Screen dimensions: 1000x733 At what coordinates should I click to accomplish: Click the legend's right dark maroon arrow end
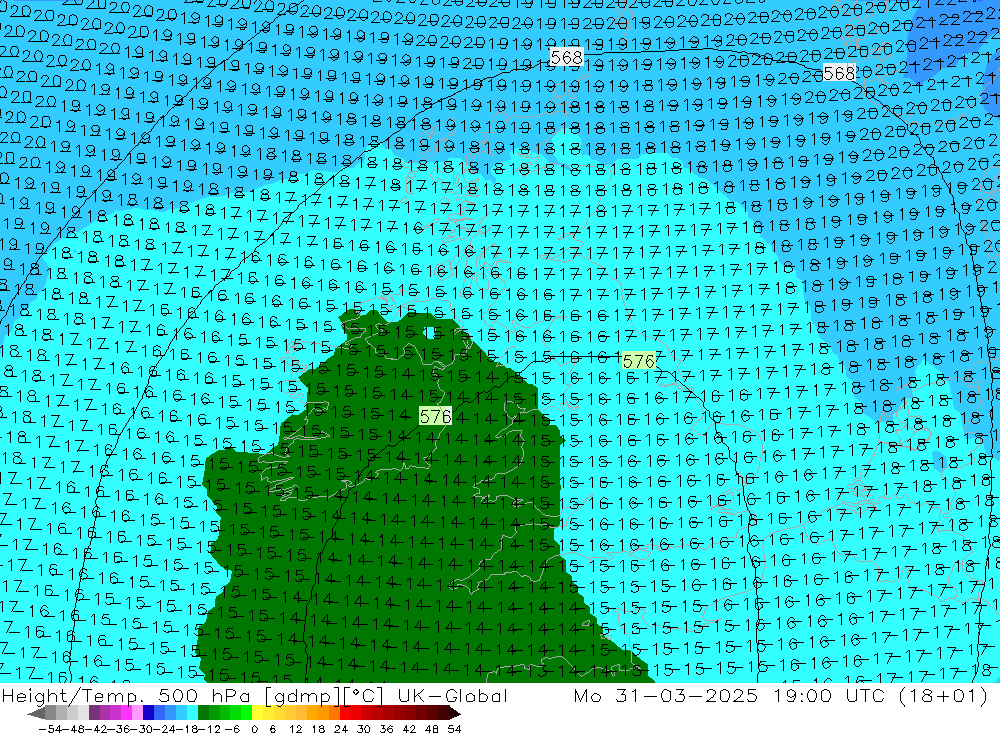click(x=455, y=713)
